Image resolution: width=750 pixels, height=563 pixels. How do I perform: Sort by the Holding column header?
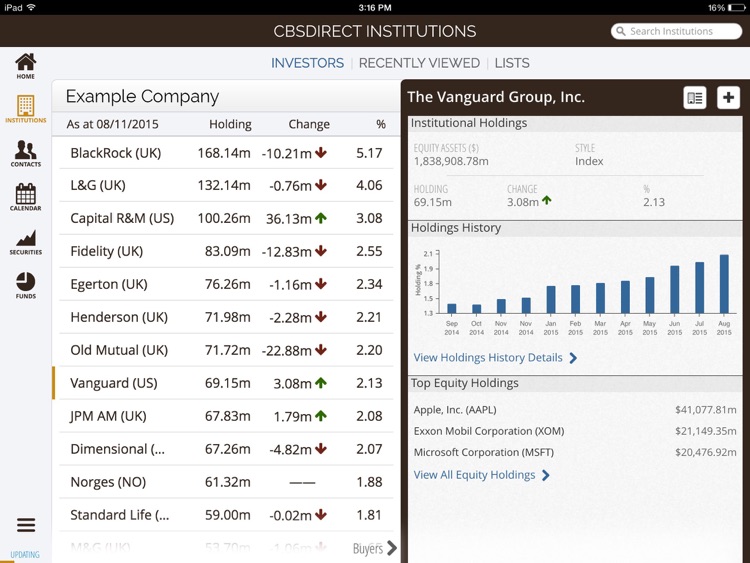230,124
